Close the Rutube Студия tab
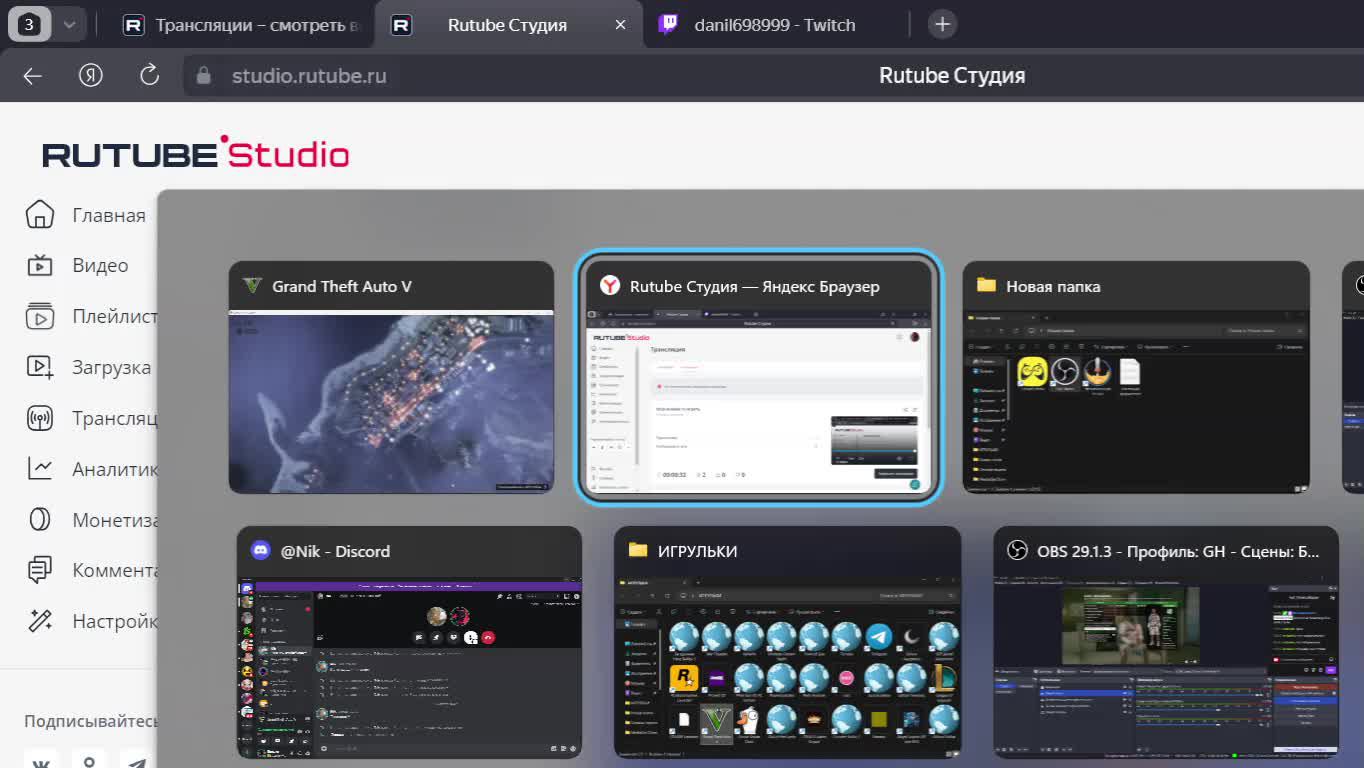The width and height of the screenshot is (1364, 768). pos(621,25)
